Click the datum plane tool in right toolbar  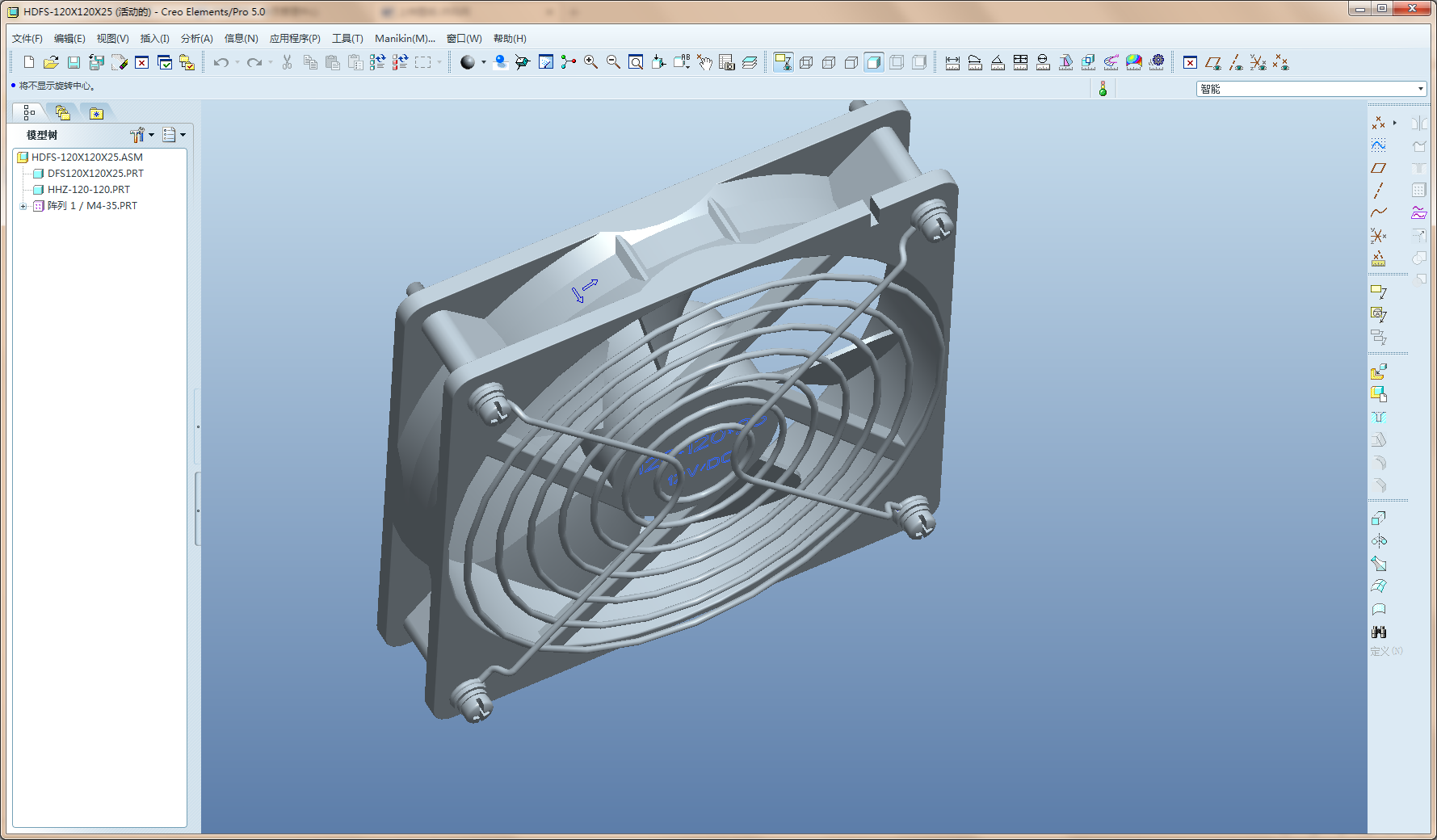pos(1379,168)
